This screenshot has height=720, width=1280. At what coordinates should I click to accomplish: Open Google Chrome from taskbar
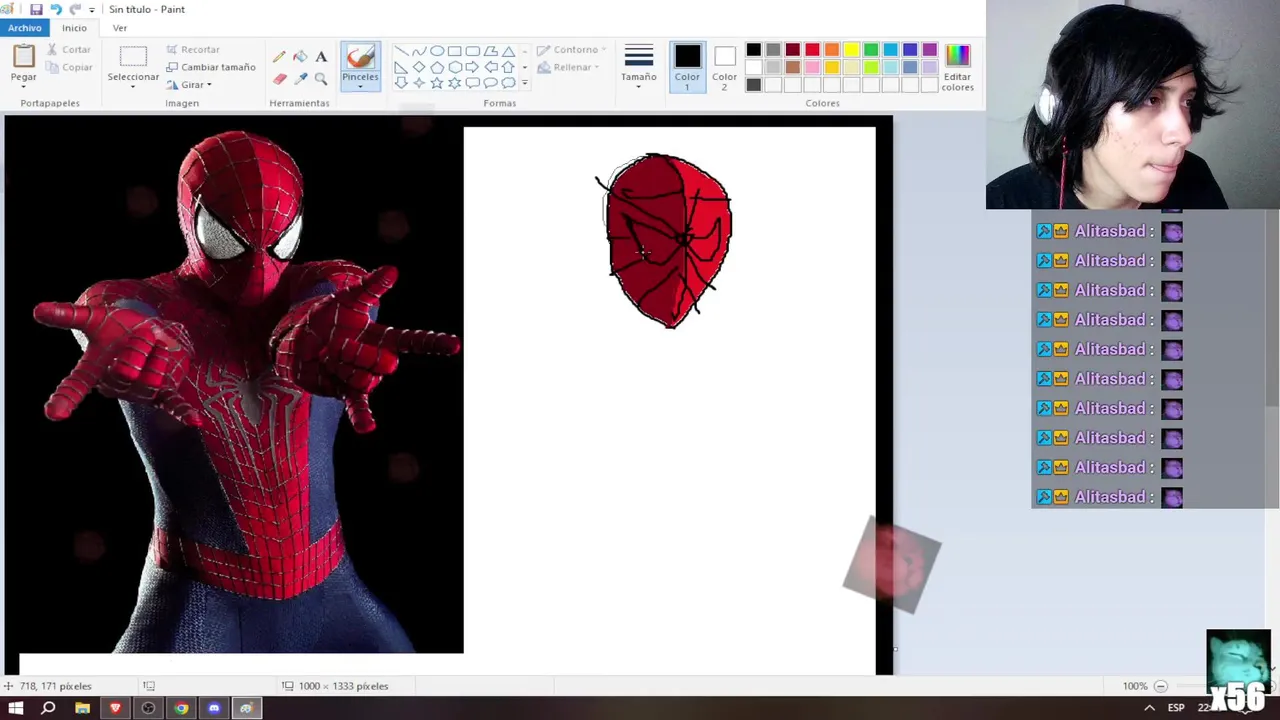181,708
